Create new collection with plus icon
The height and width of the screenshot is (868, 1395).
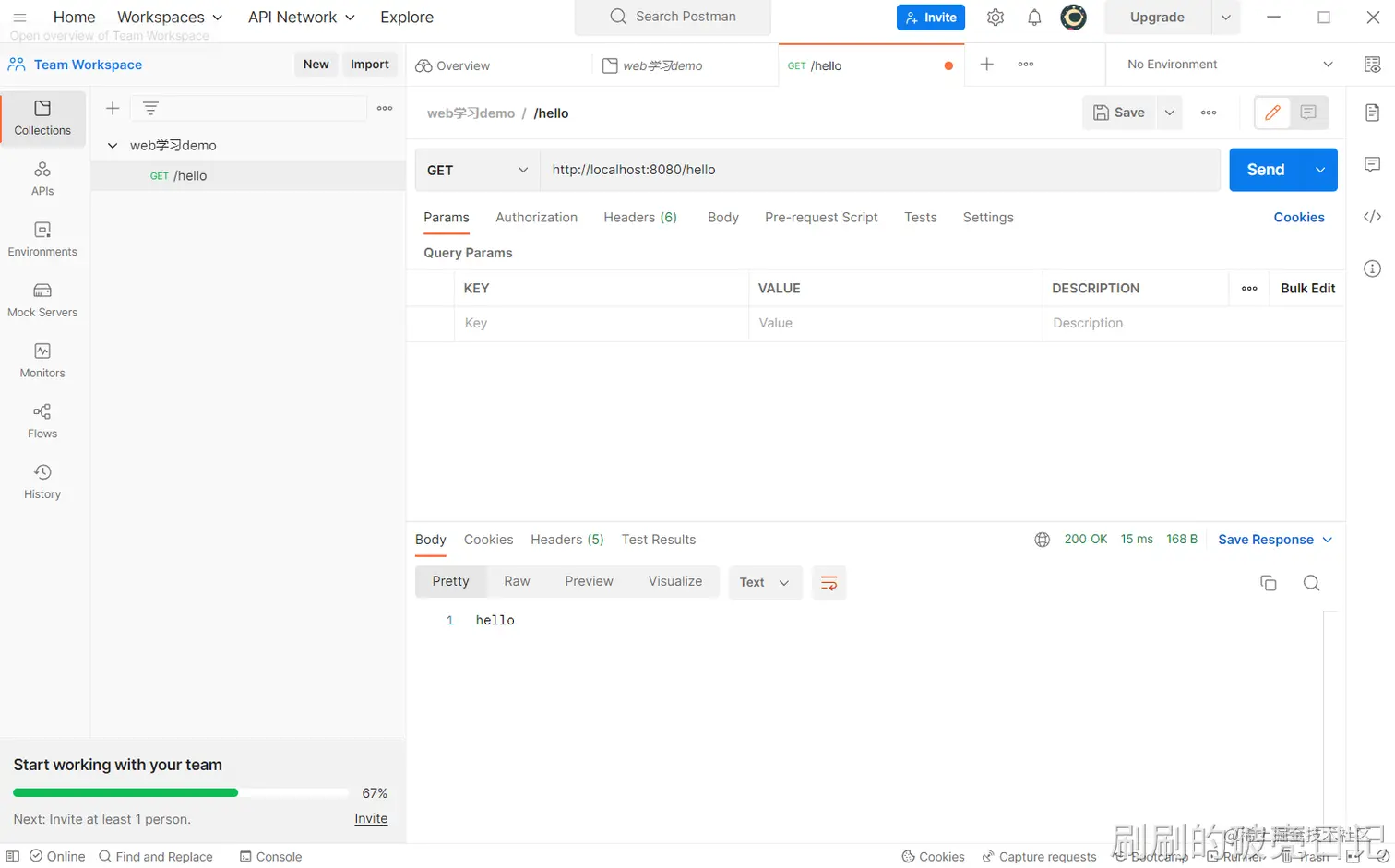pyautogui.click(x=113, y=109)
